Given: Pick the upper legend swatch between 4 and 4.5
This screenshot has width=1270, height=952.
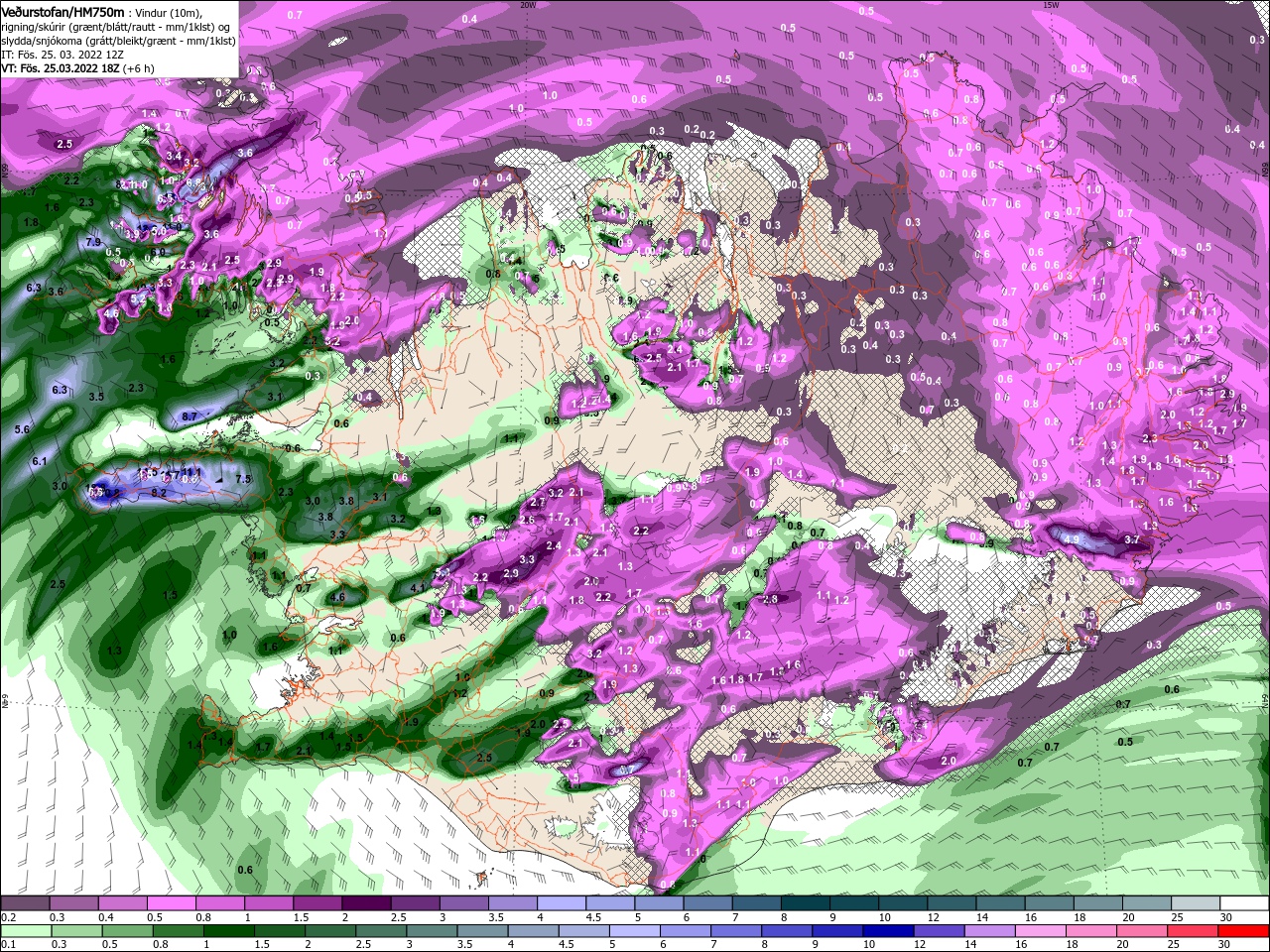Looking at the screenshot, I should point(562,903).
